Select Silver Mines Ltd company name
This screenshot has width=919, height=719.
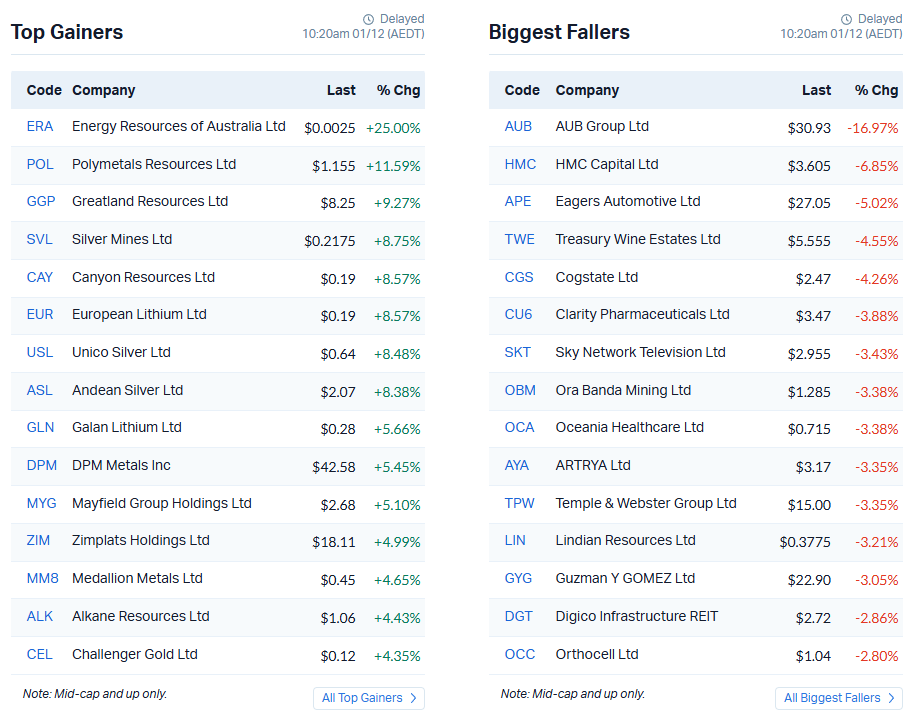(122, 240)
